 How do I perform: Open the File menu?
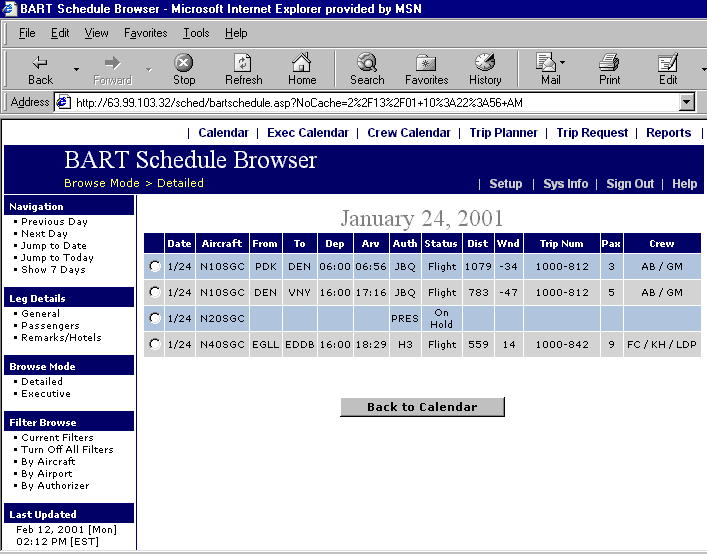(x=27, y=33)
